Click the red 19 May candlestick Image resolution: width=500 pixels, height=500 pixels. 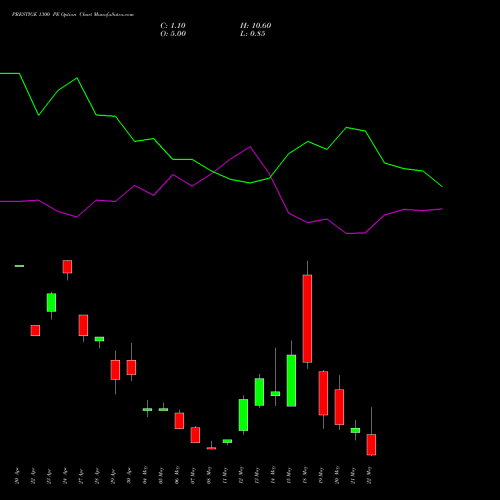[323, 393]
